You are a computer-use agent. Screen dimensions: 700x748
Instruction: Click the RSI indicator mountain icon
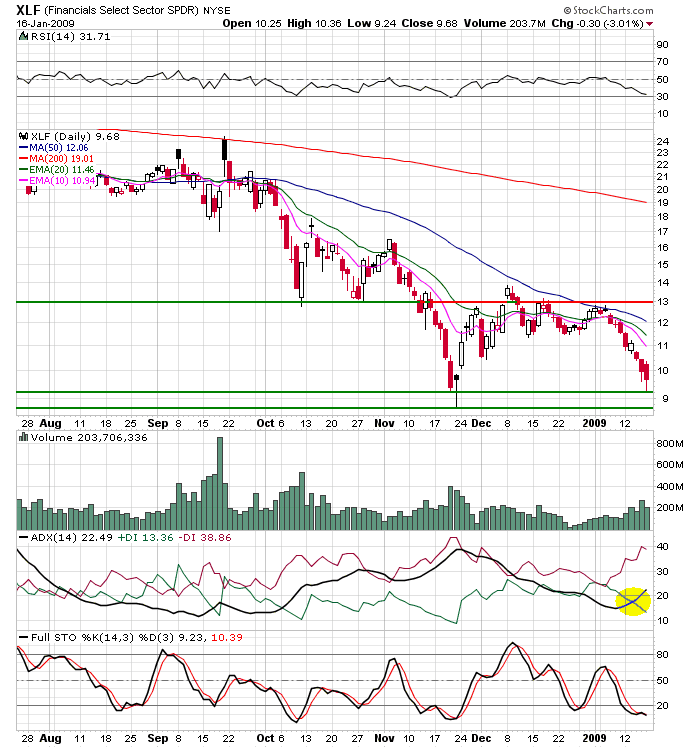pyautogui.click(x=23, y=36)
